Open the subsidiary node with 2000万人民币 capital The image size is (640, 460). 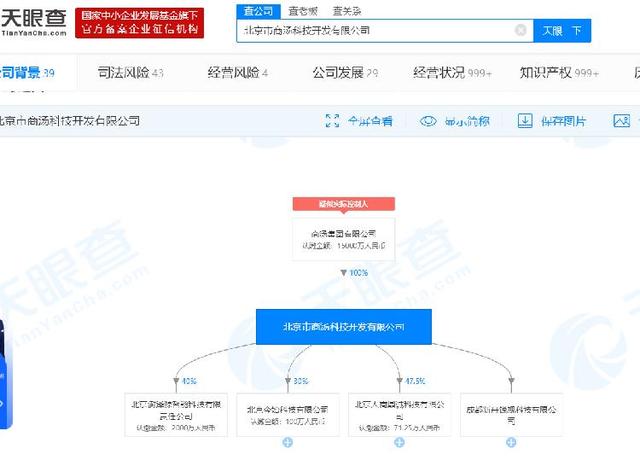click(176, 415)
